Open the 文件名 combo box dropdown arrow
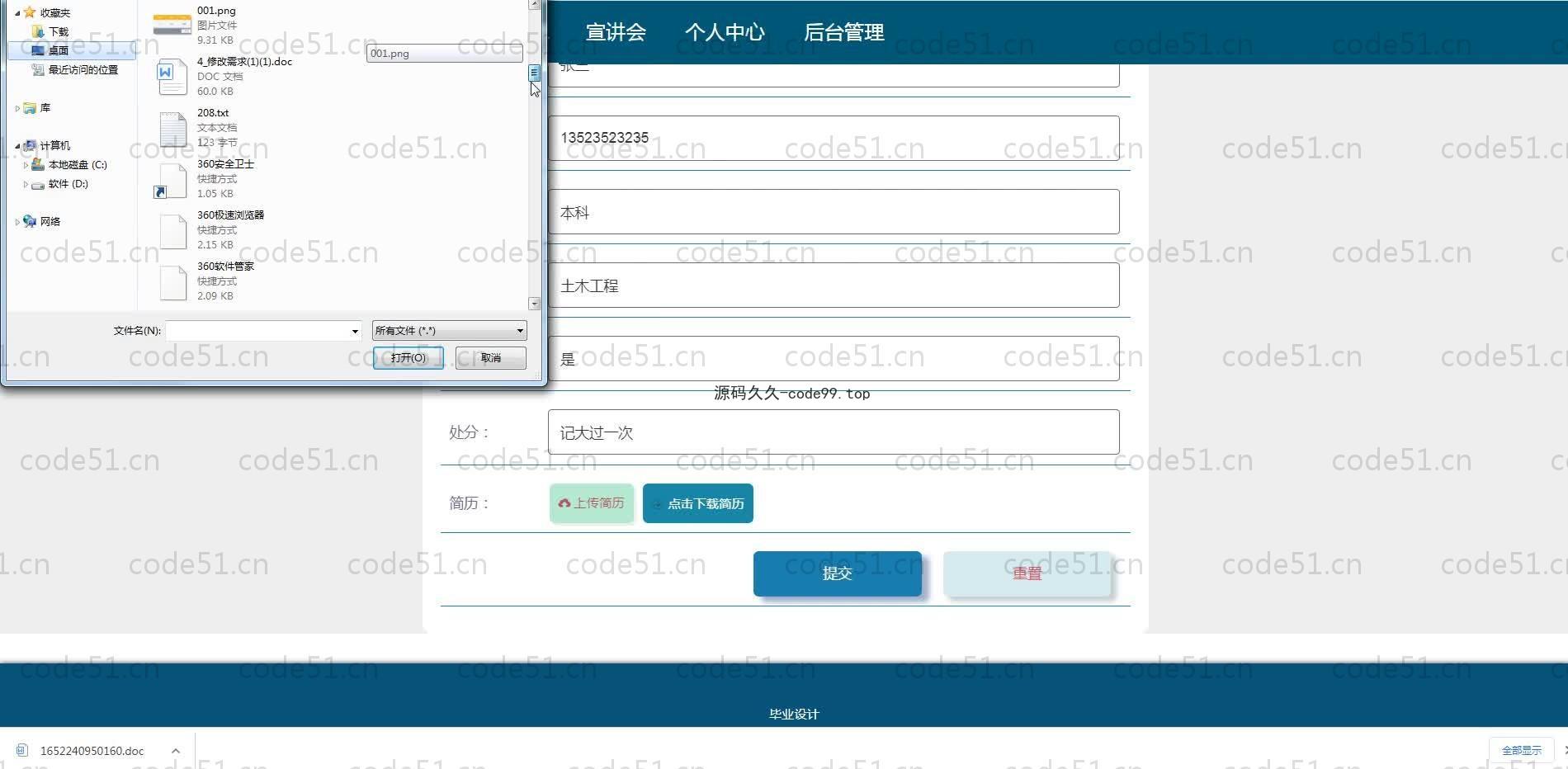Image resolution: width=1568 pixels, height=769 pixels. pos(355,331)
